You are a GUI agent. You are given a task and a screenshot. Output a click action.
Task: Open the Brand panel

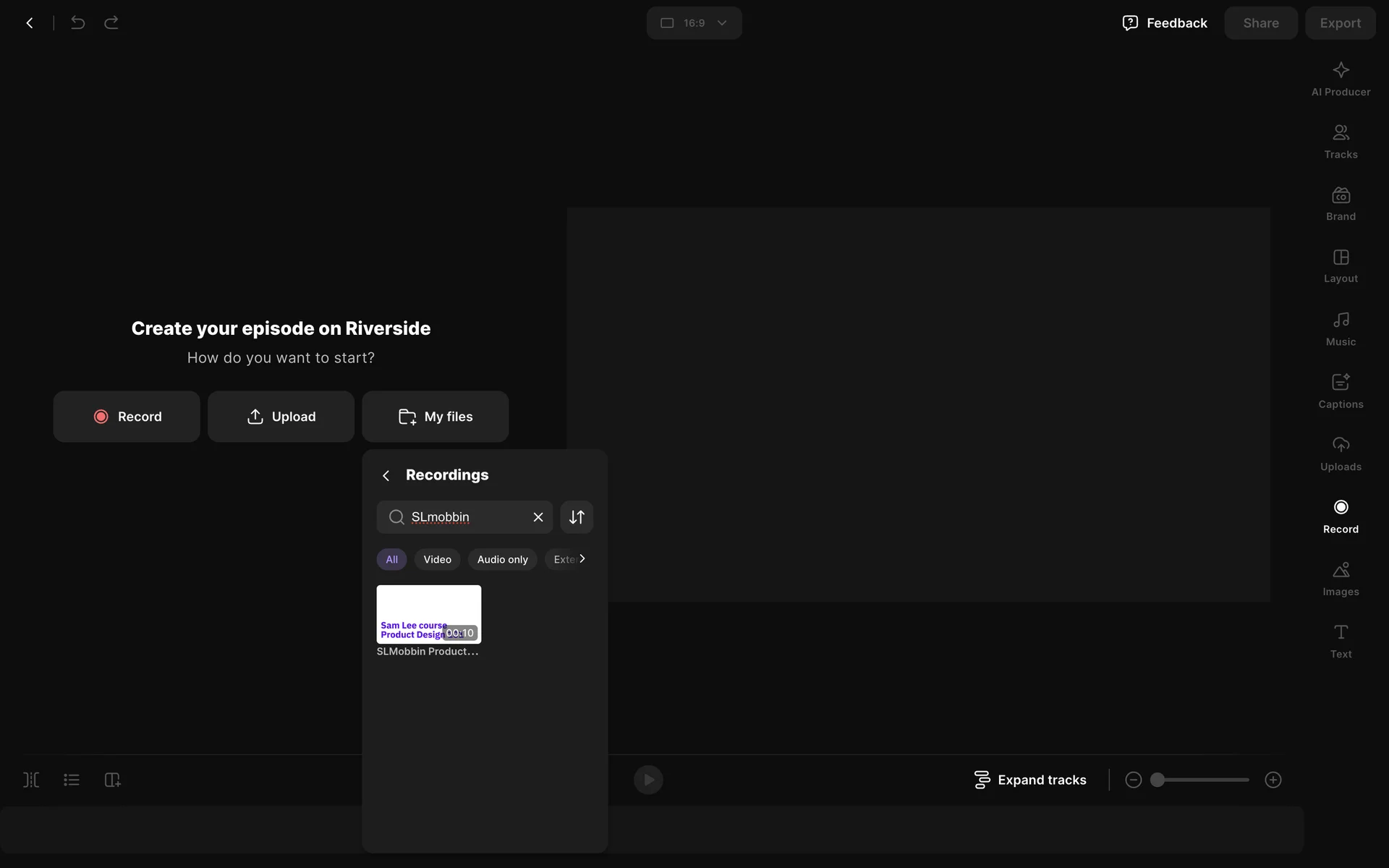click(1341, 203)
